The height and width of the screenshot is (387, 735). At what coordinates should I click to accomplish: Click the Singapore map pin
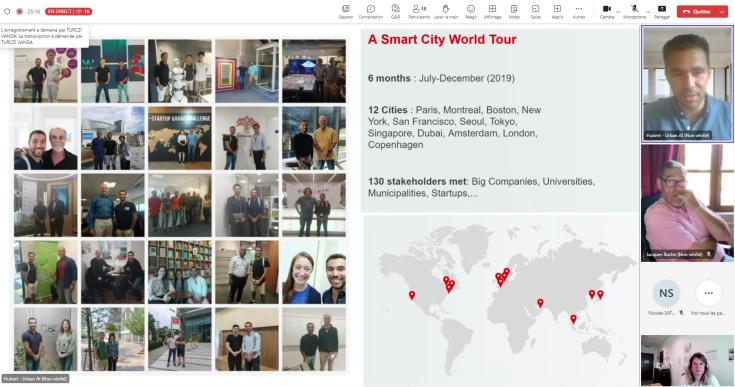click(x=573, y=319)
